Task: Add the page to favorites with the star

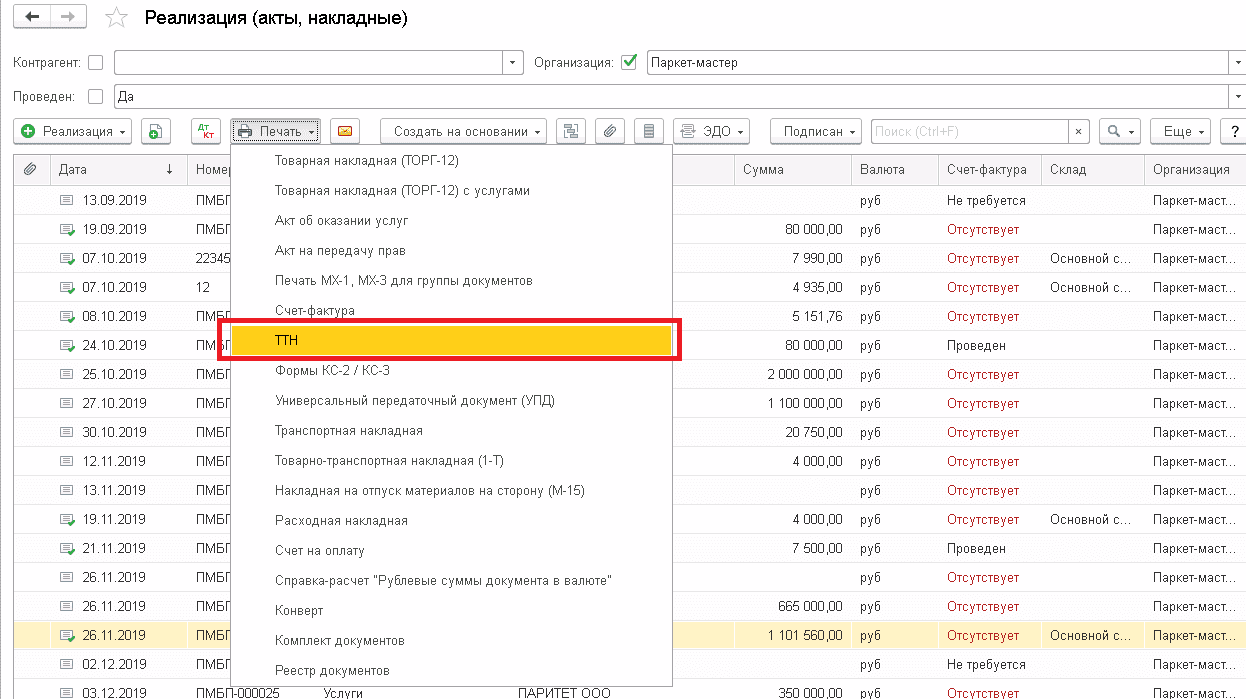Action: click(116, 17)
